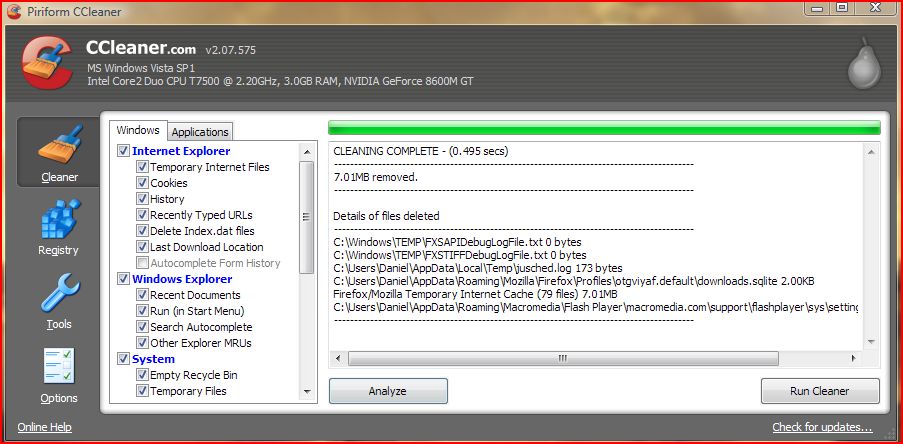The width and height of the screenshot is (903, 444).
Task: Uncheck Temporary Internet Files
Action: [142, 167]
